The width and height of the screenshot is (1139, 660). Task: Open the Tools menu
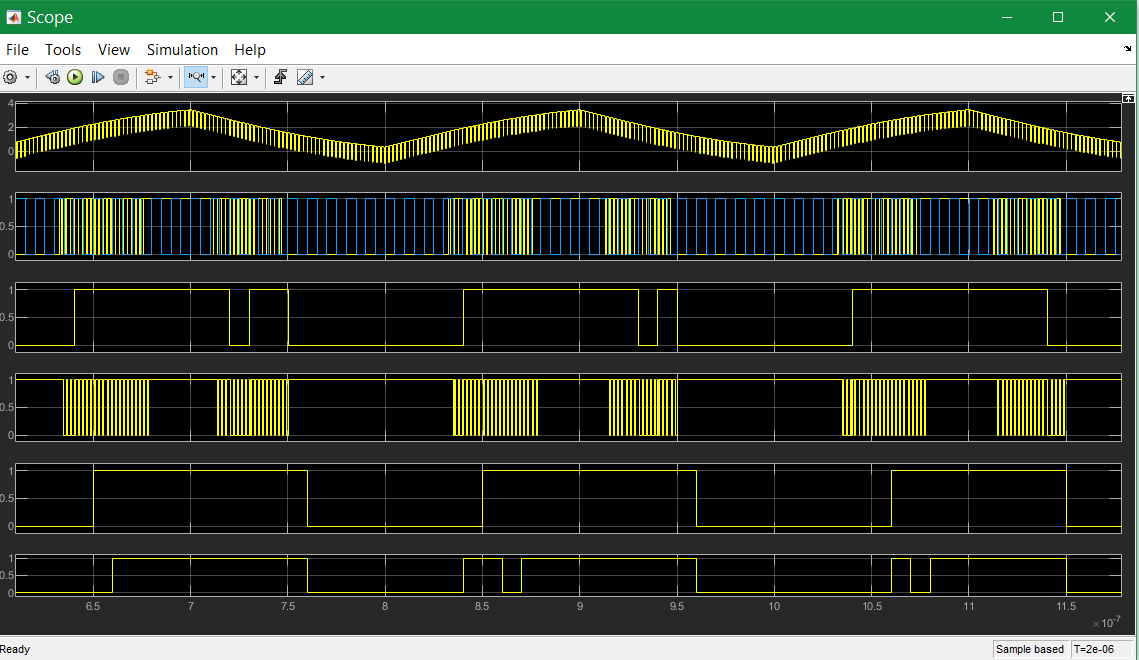click(x=63, y=50)
